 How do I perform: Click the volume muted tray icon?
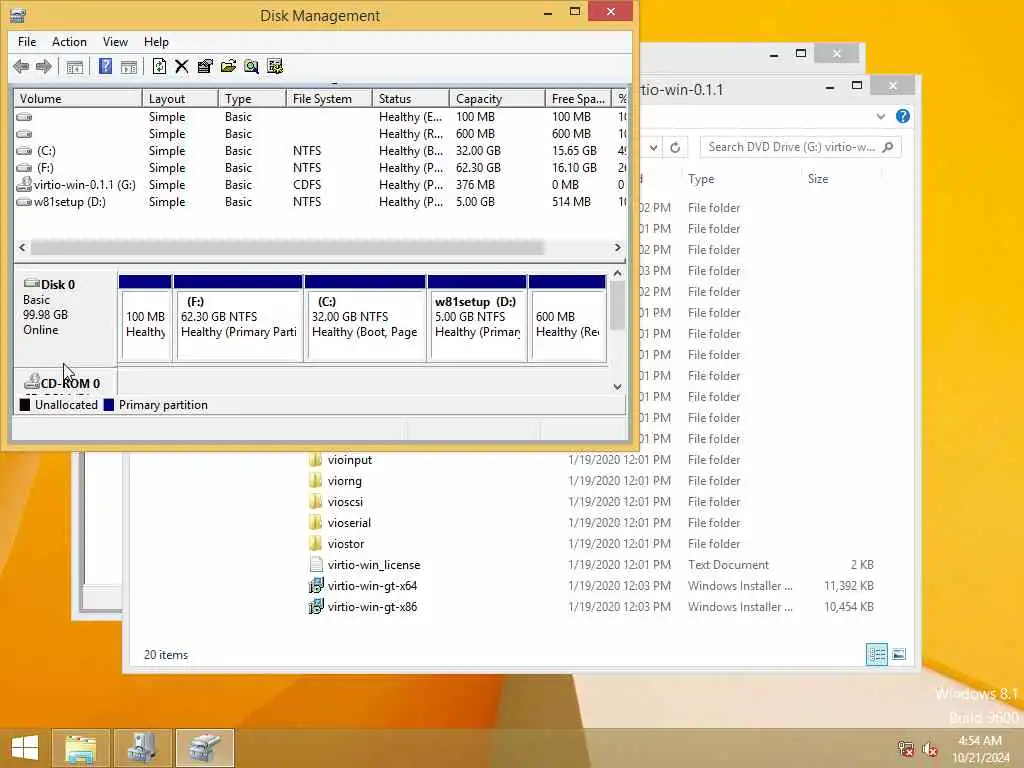tap(930, 749)
